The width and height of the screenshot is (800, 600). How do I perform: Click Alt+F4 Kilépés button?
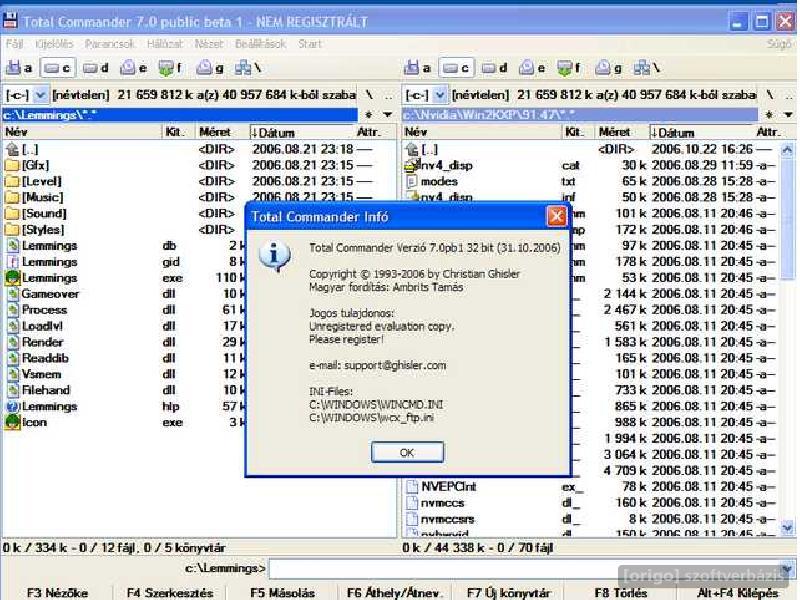click(x=738, y=592)
